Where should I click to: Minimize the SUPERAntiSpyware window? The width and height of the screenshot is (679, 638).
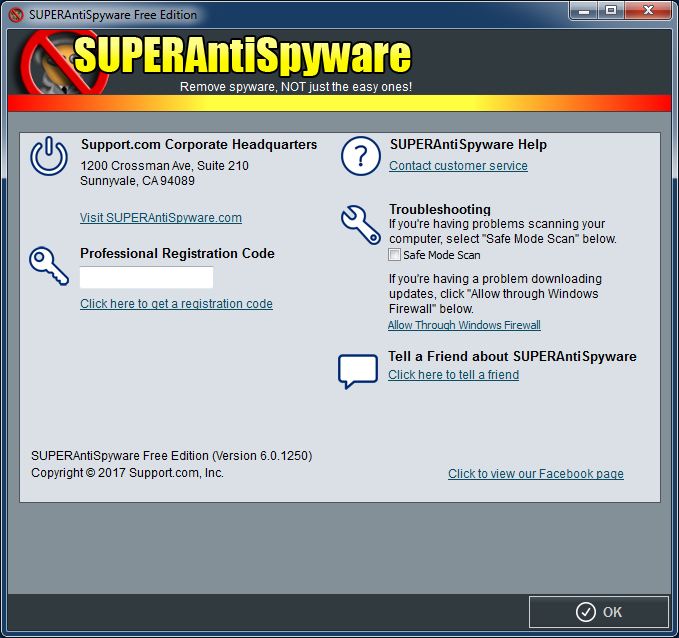pos(583,10)
